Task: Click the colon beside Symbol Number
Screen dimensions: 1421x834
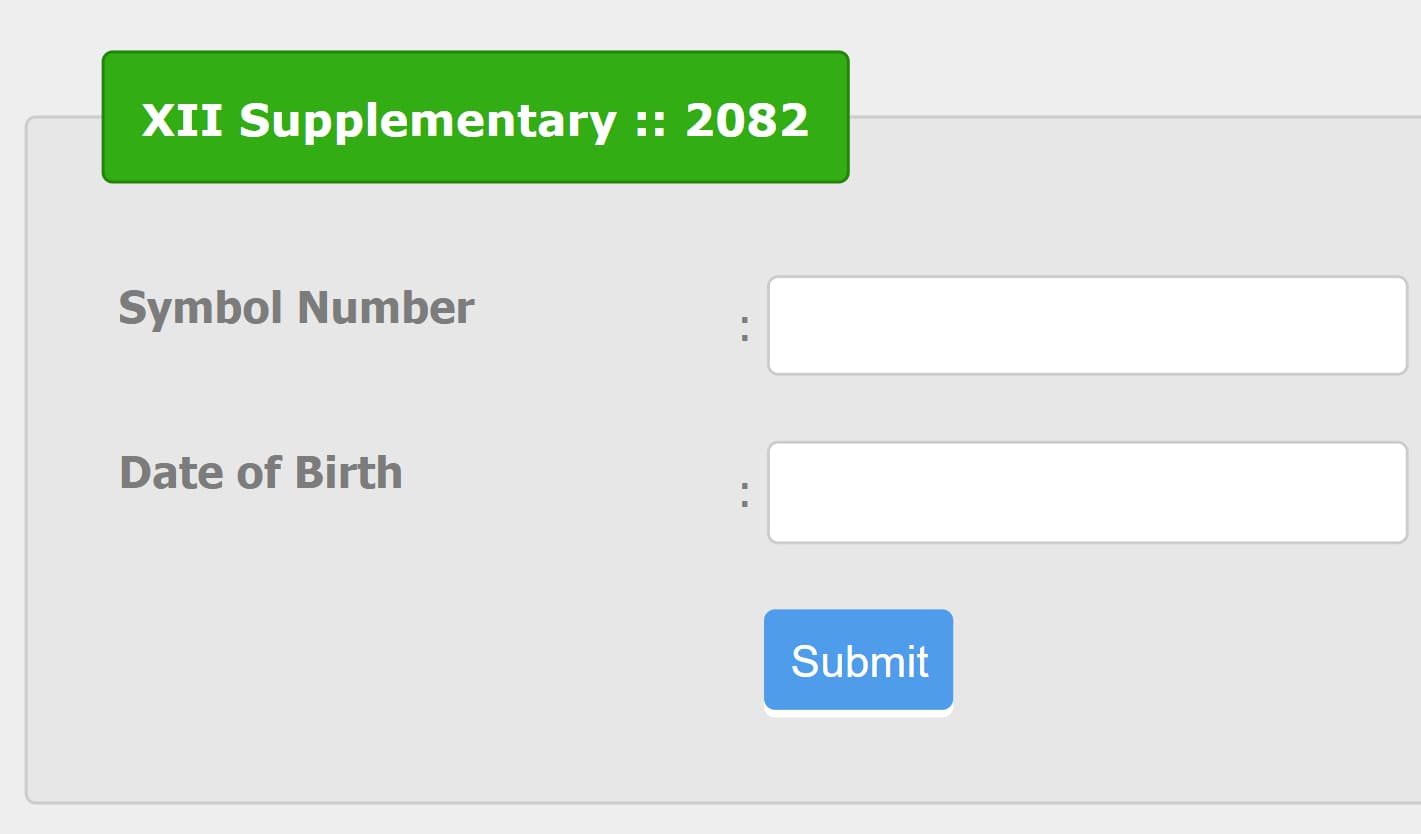Action: [744, 329]
